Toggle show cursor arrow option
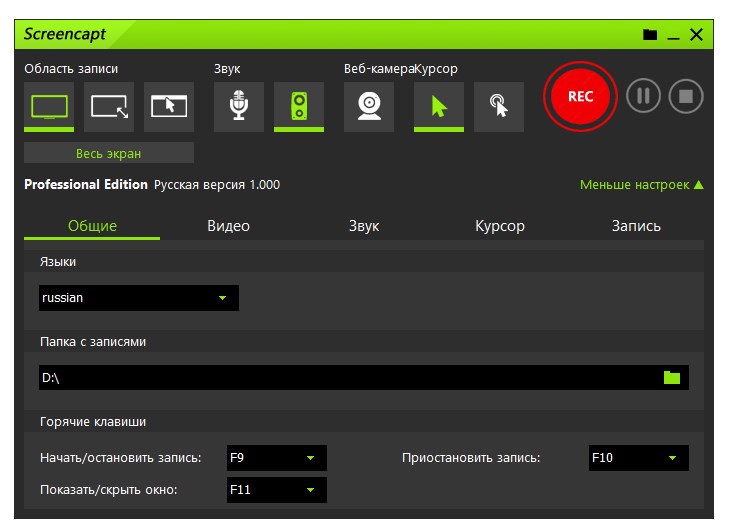733x531 pixels. tap(439, 107)
